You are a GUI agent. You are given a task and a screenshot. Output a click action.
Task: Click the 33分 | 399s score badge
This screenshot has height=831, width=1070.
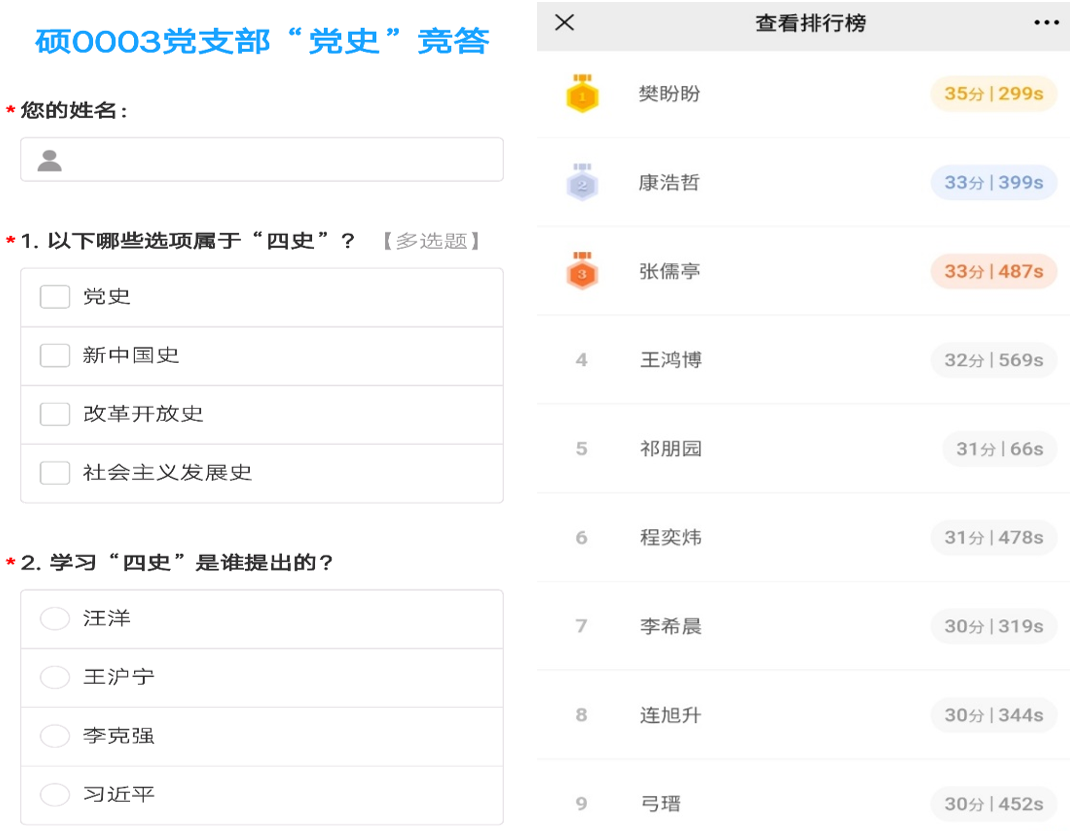pos(993,183)
